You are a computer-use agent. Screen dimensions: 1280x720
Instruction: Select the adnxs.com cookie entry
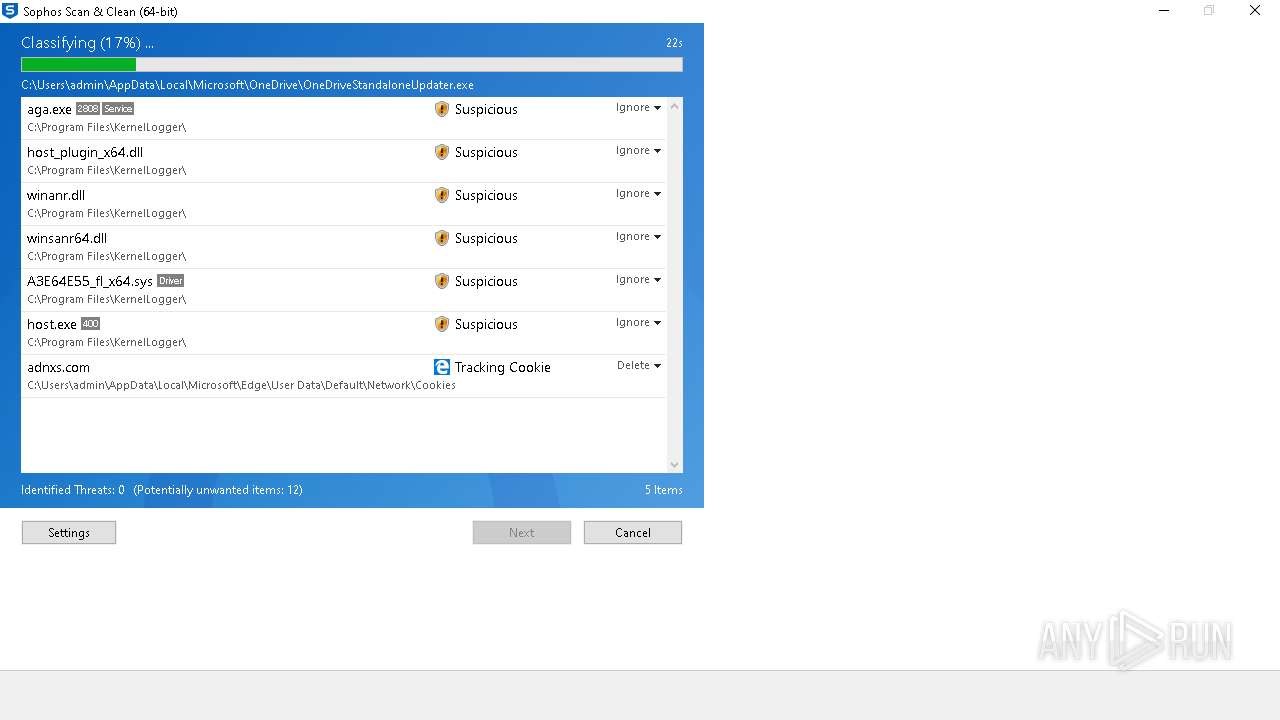coord(344,376)
